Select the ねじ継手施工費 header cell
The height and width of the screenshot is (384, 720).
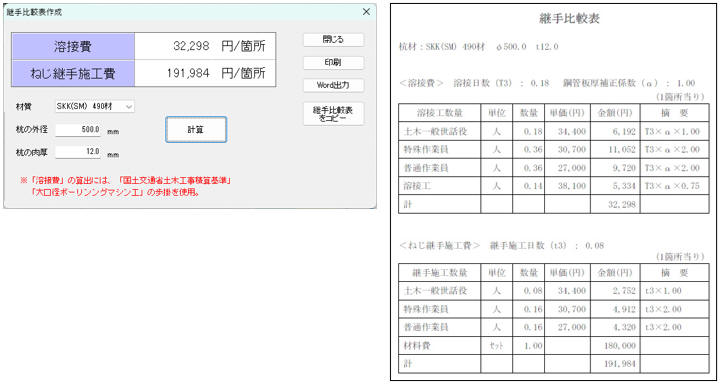click(x=73, y=73)
